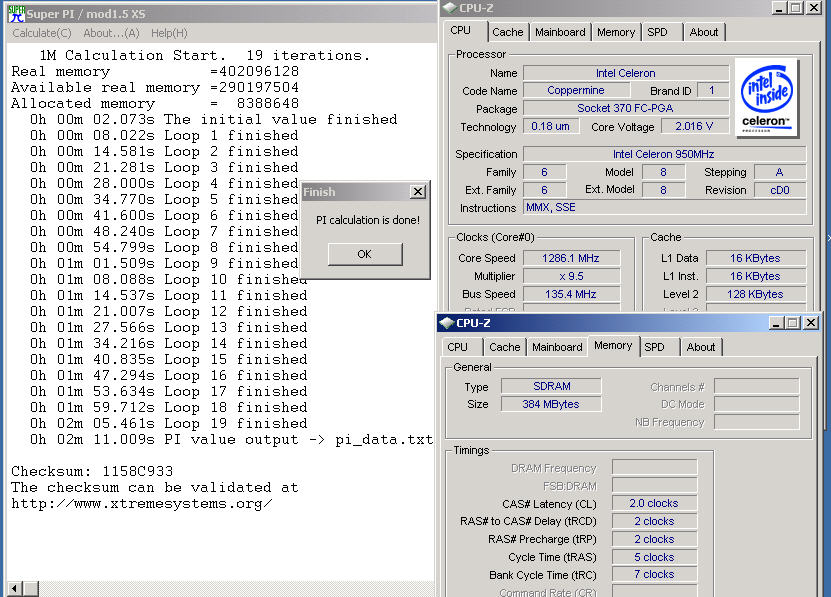Image resolution: width=831 pixels, height=597 pixels.
Task: Click Specification field Intel Celeron 950MHz
Action: click(x=664, y=154)
